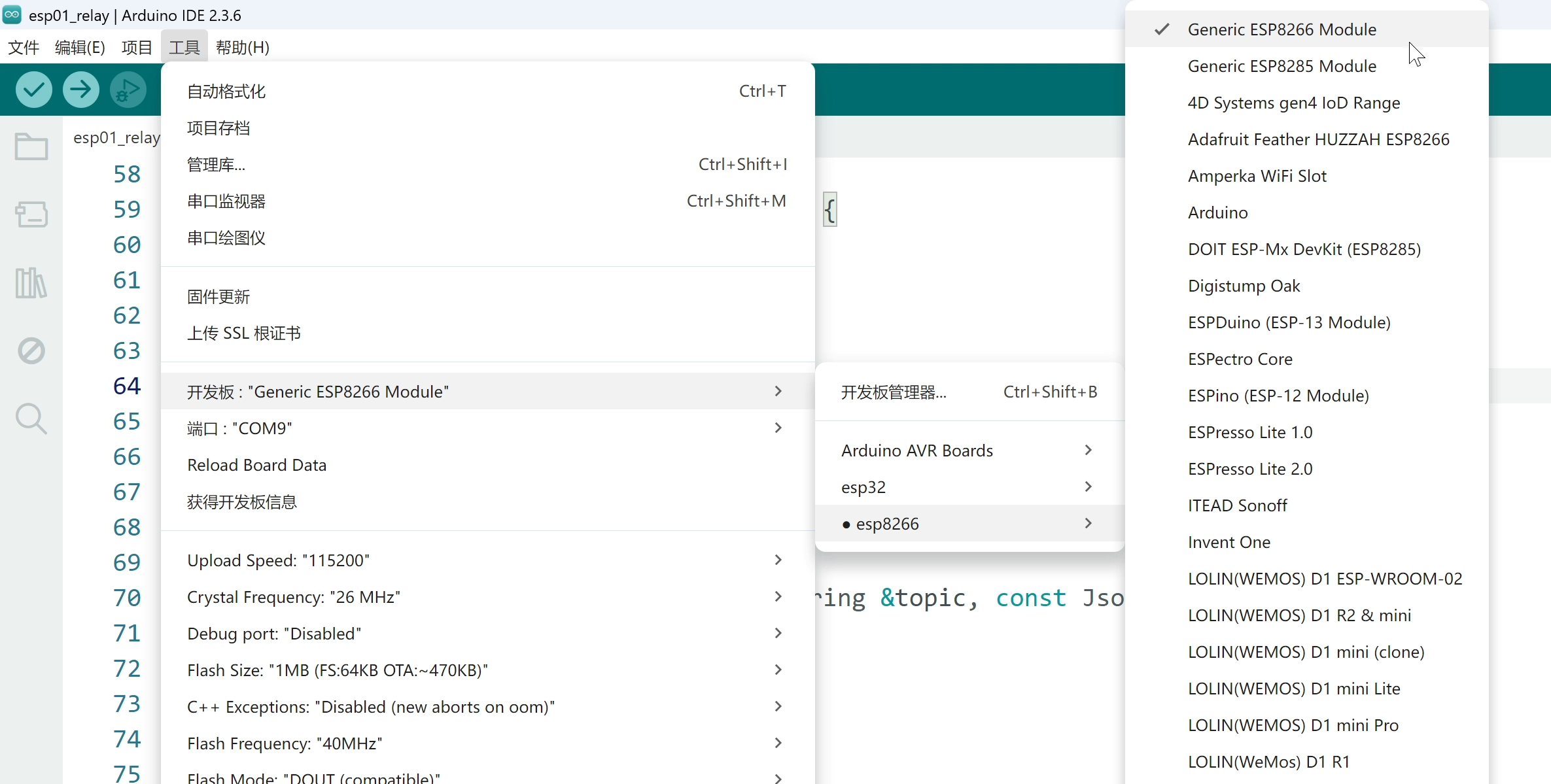Choose LOLIN(WEMOS) D1 ESP-WROOM-02 board

point(1307,579)
